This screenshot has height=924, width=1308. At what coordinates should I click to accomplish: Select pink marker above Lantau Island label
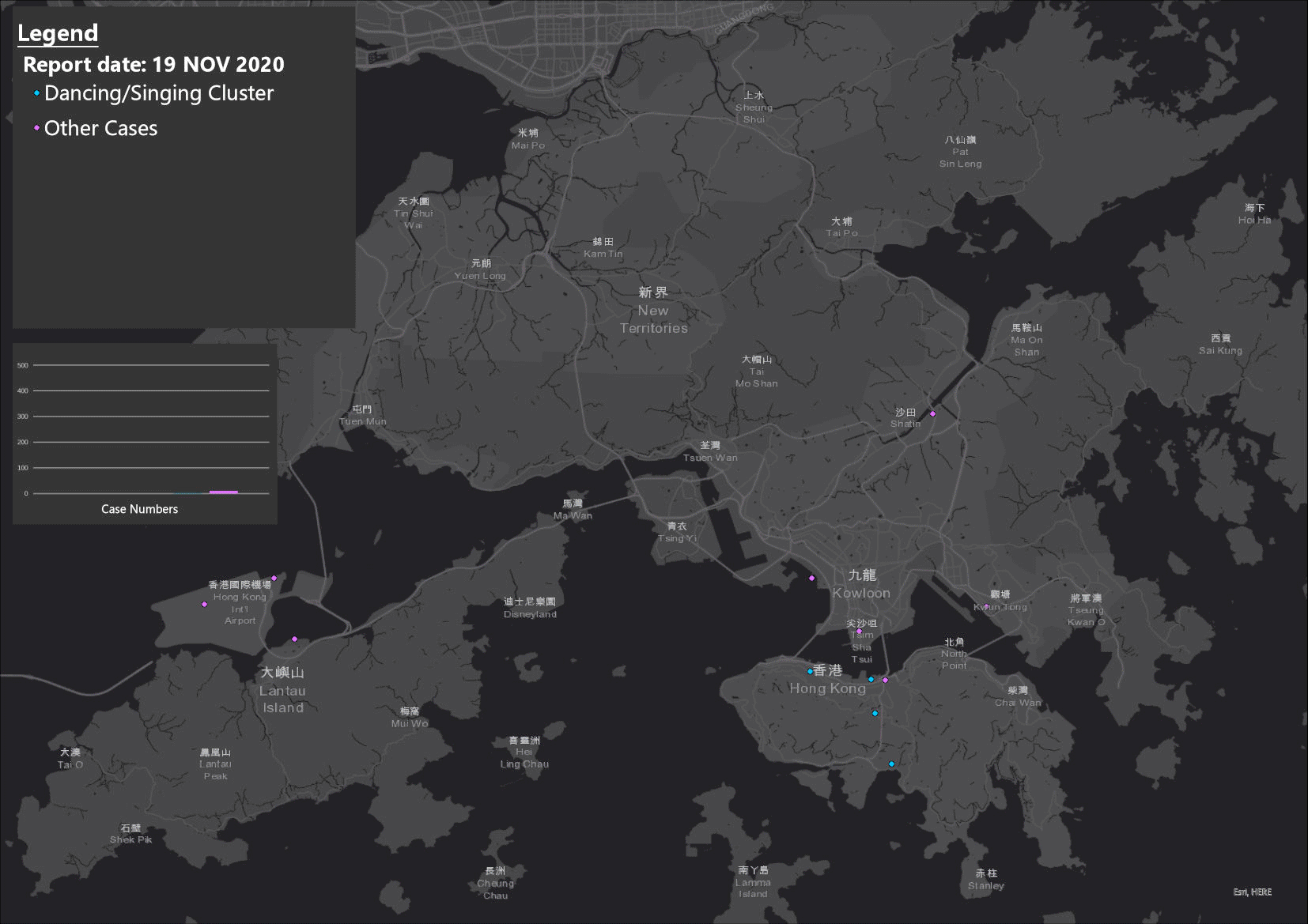point(294,639)
